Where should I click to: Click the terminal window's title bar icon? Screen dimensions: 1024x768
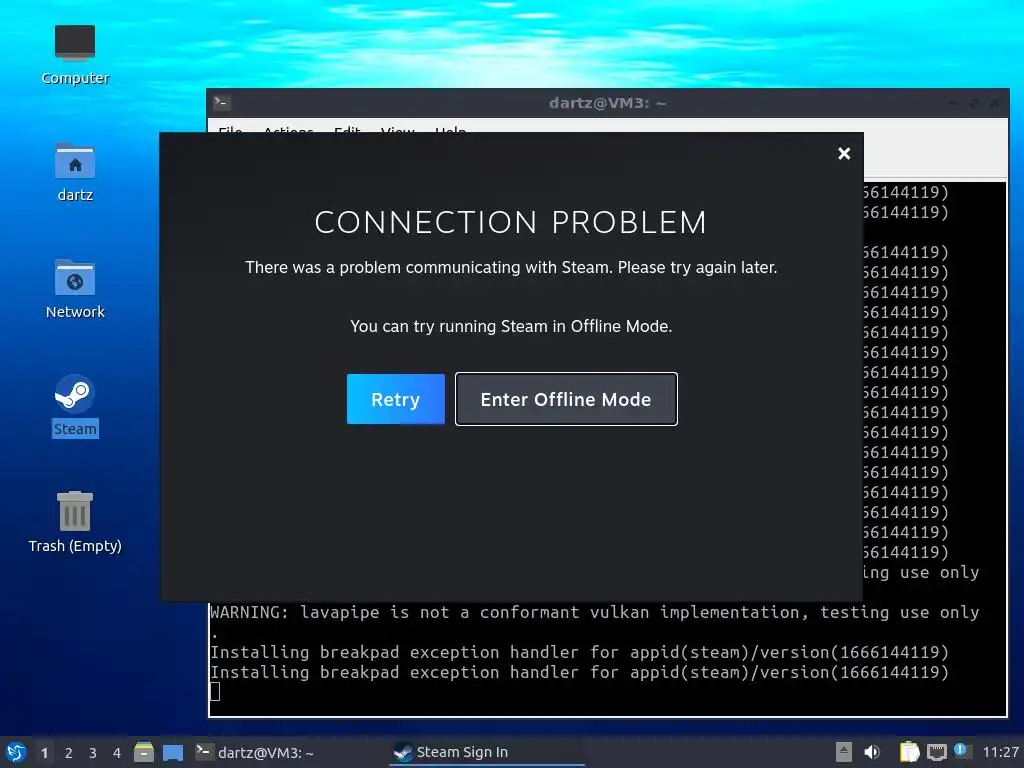[x=221, y=103]
